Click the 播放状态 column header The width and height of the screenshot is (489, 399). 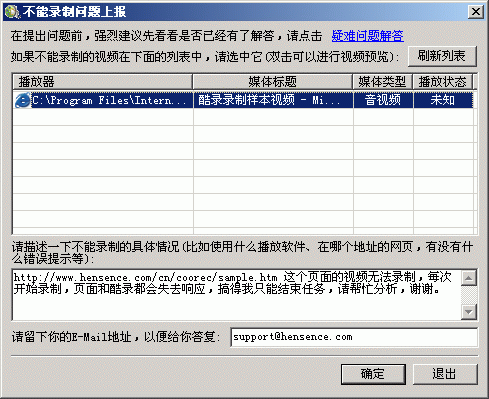click(443, 82)
